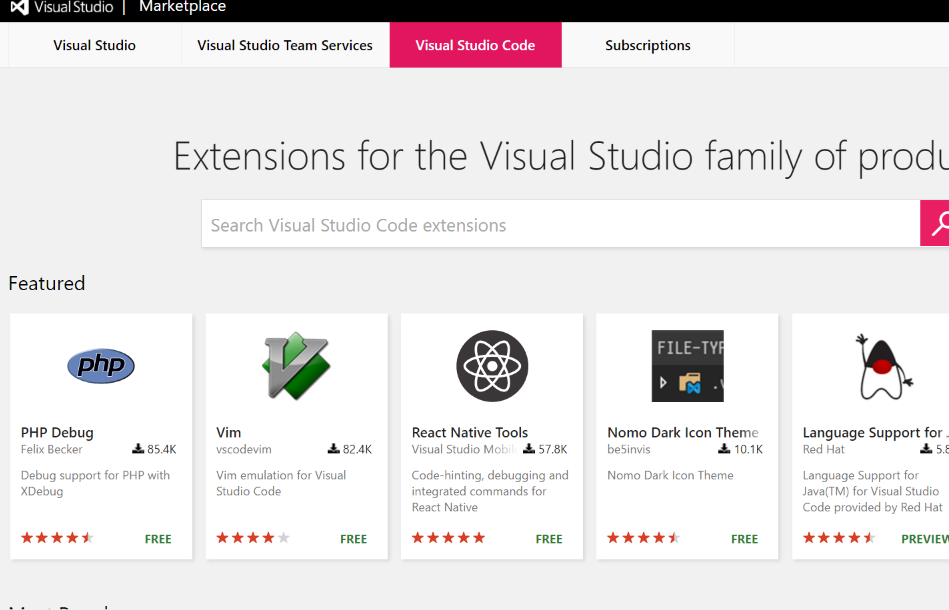Click publisher name Visual Studio Mobile
This screenshot has height=610, width=949.
[x=465, y=449]
